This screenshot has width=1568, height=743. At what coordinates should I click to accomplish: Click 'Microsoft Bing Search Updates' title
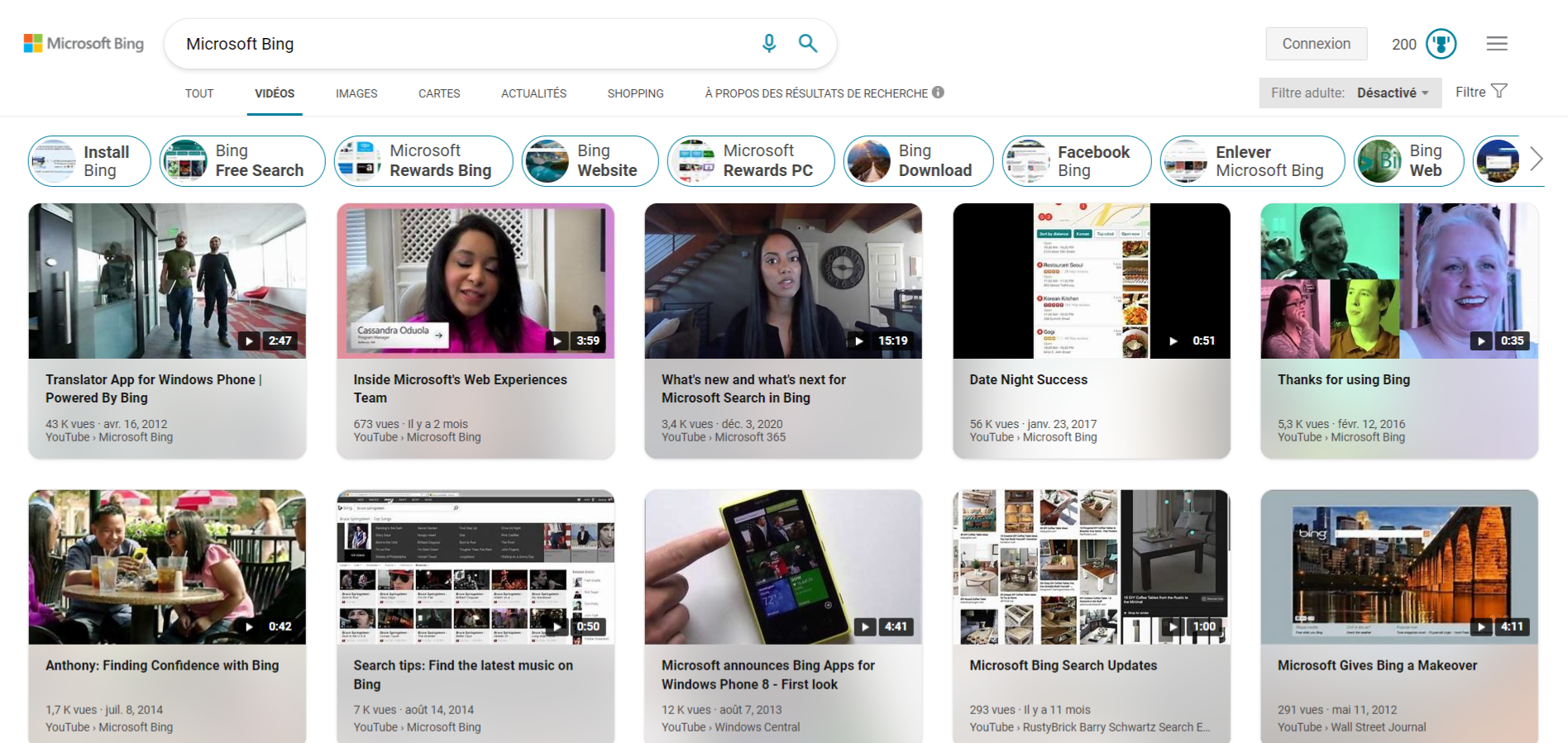click(1063, 665)
